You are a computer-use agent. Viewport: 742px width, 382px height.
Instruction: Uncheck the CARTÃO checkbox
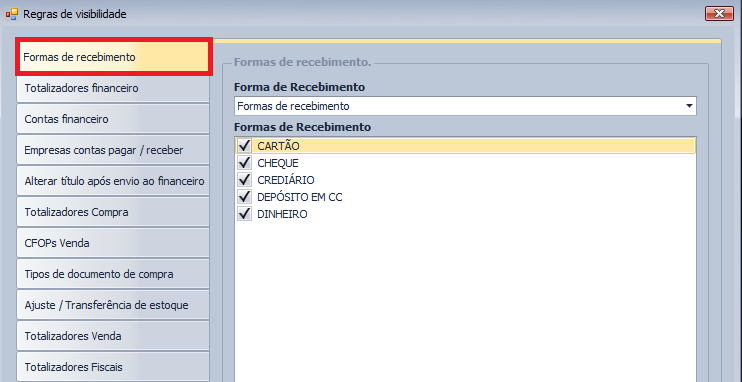click(x=245, y=146)
